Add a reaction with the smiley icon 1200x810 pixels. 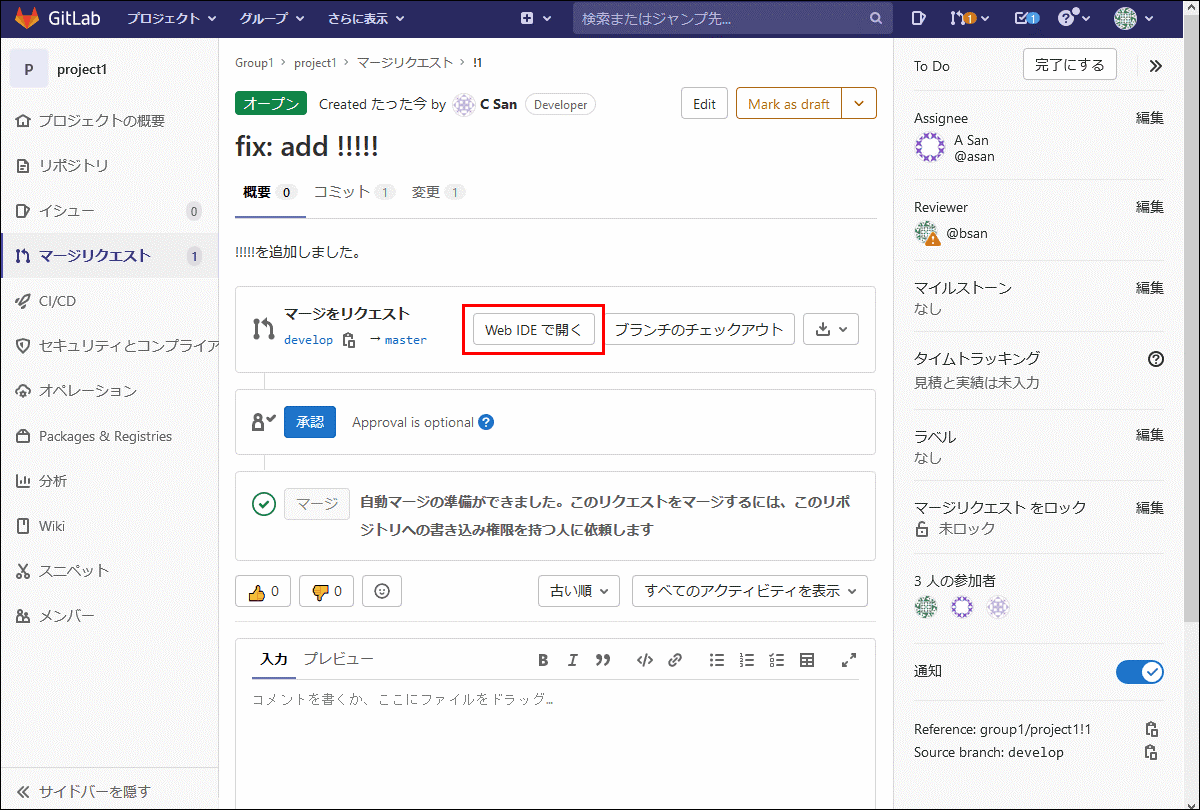[382, 591]
